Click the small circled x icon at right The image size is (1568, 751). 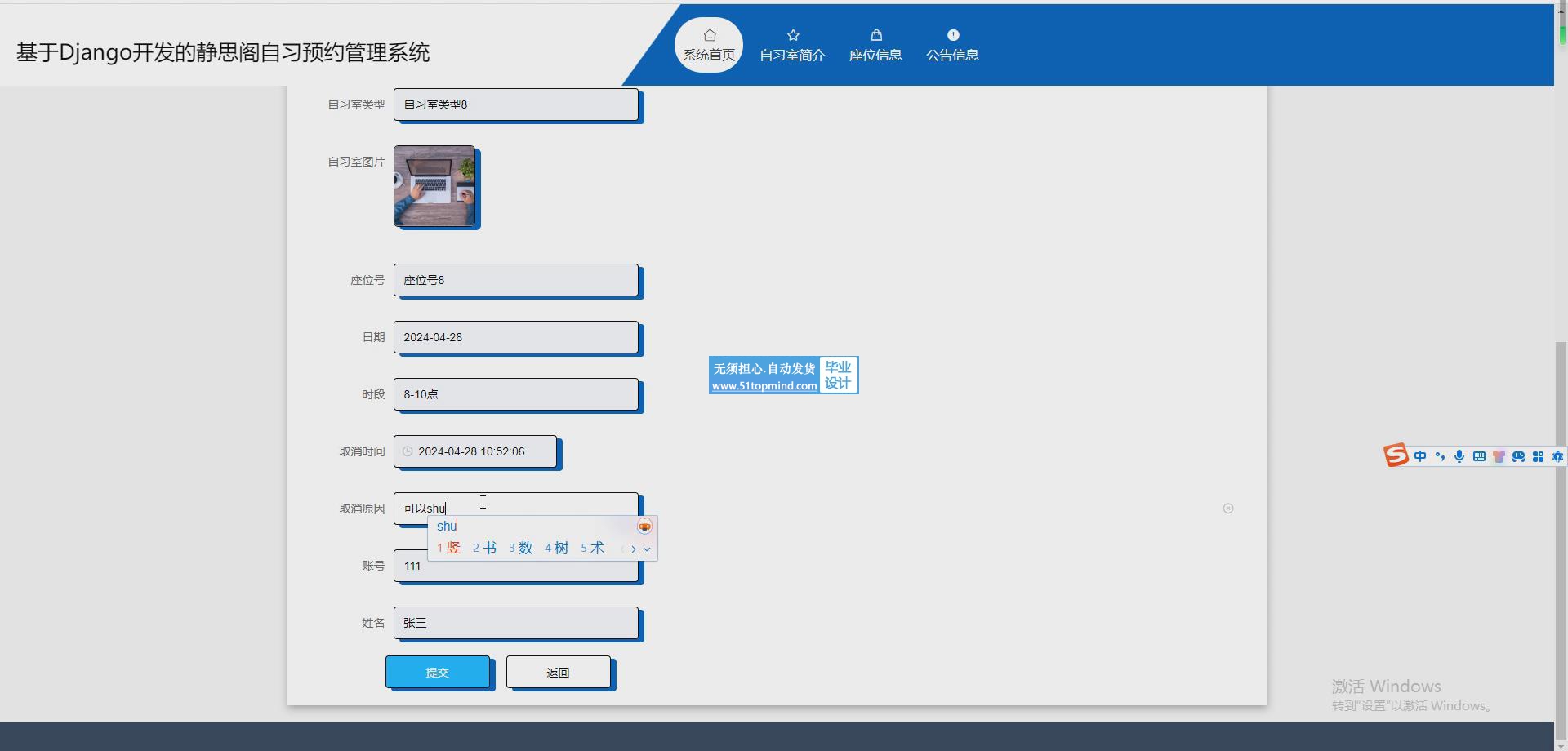pos(1228,509)
